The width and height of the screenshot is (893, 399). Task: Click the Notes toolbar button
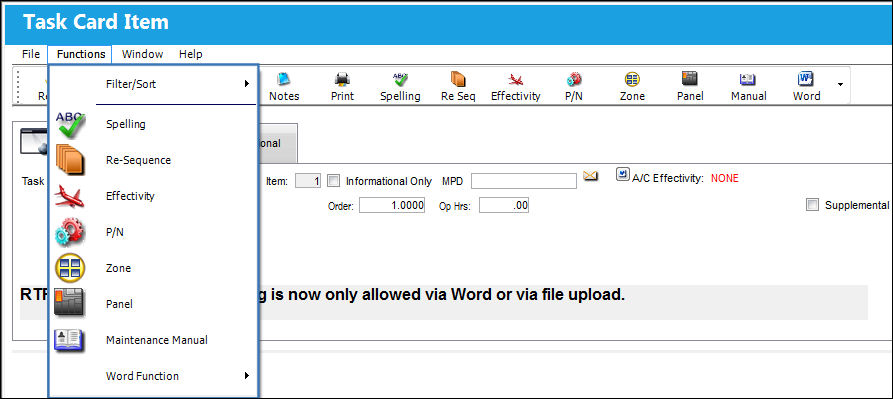(284, 87)
